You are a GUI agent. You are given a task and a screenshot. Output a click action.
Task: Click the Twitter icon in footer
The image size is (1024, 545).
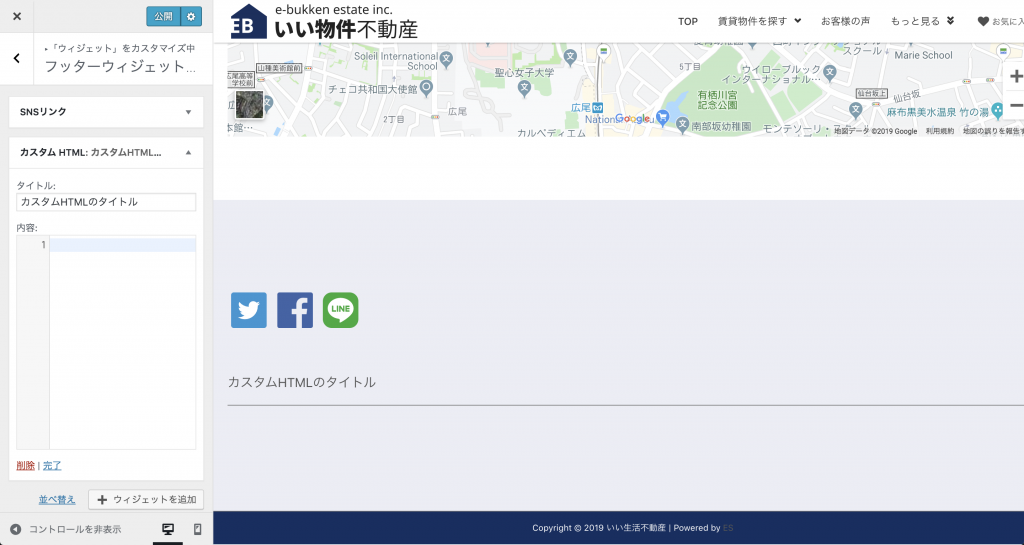pyautogui.click(x=249, y=310)
